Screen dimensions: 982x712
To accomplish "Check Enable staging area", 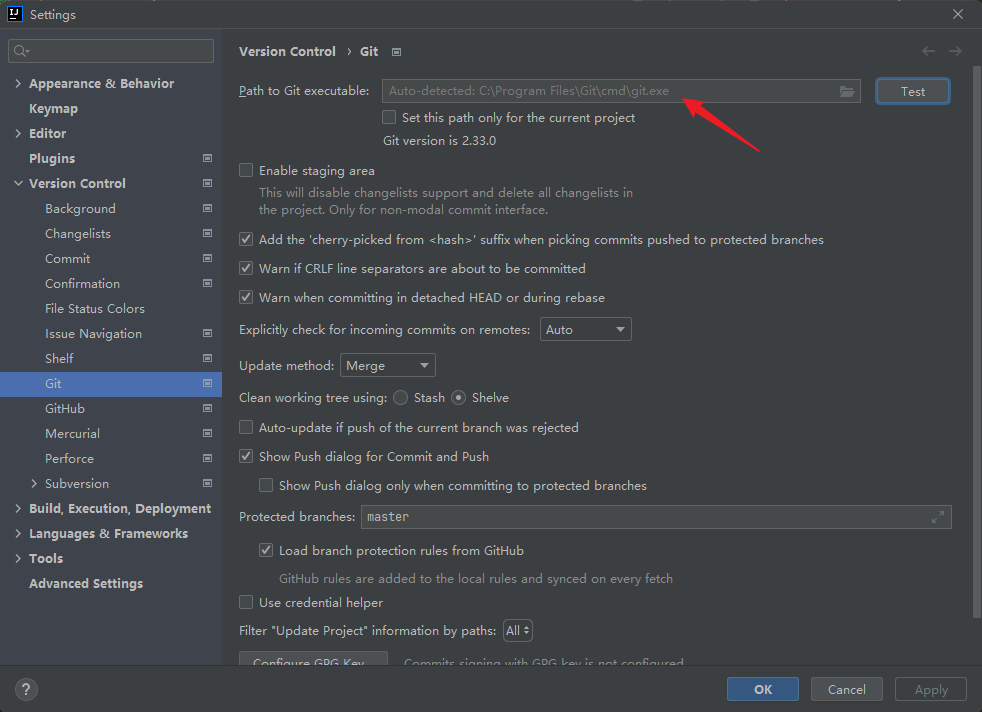I will coord(246,170).
